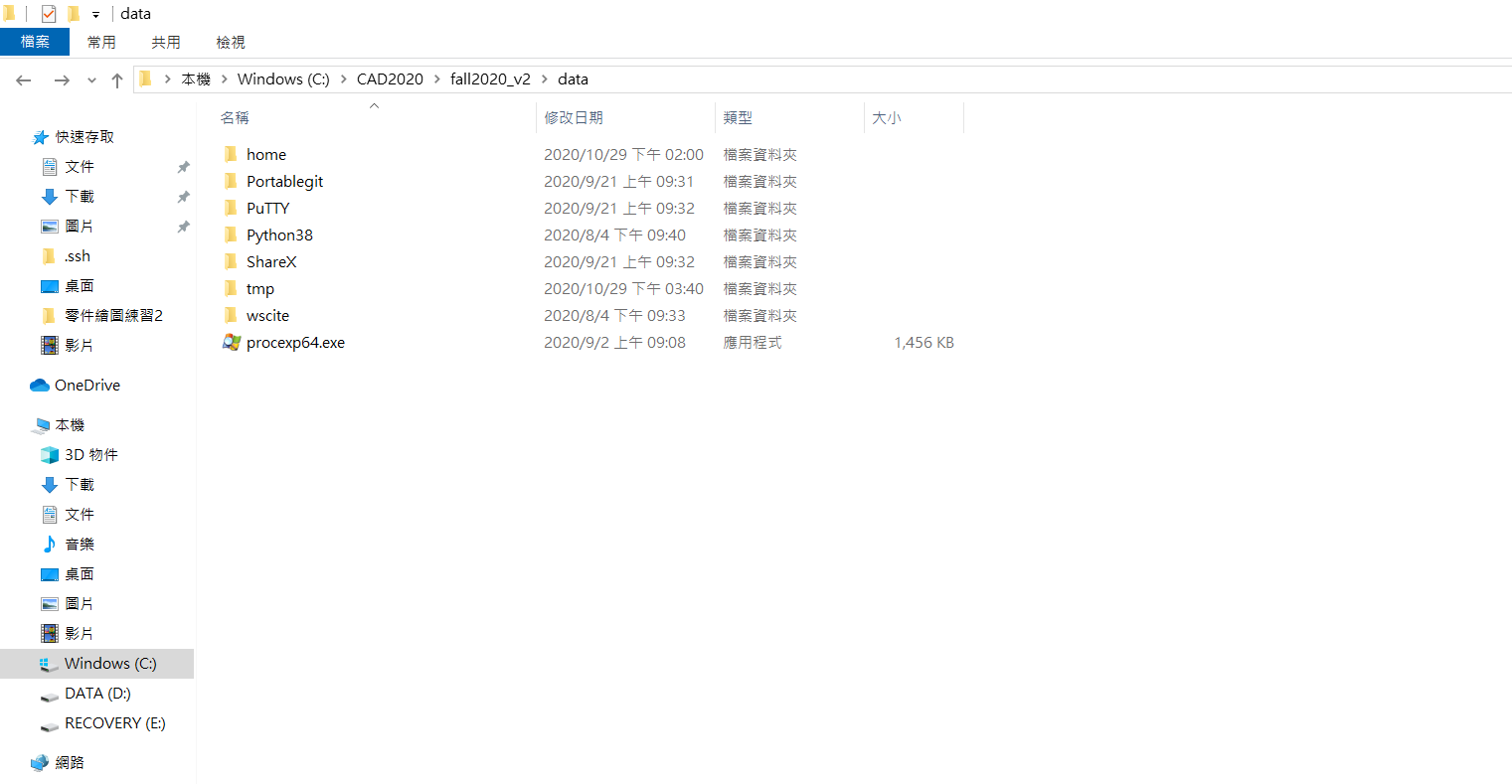
Task: Expand chevron after Windows (C:) in breadcrumb
Action: click(343, 79)
